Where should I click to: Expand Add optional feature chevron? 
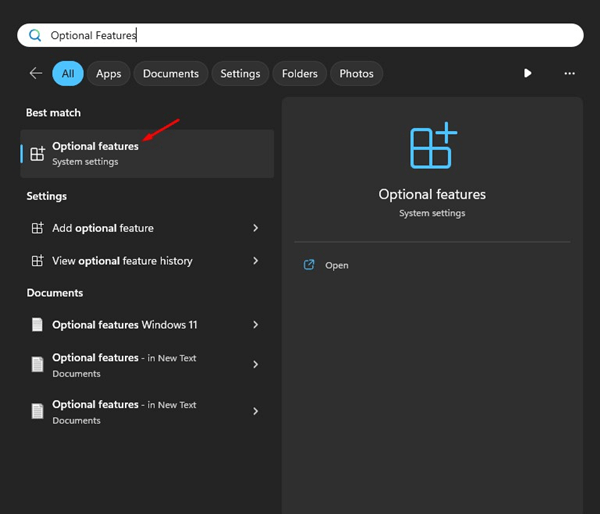pyautogui.click(x=256, y=228)
